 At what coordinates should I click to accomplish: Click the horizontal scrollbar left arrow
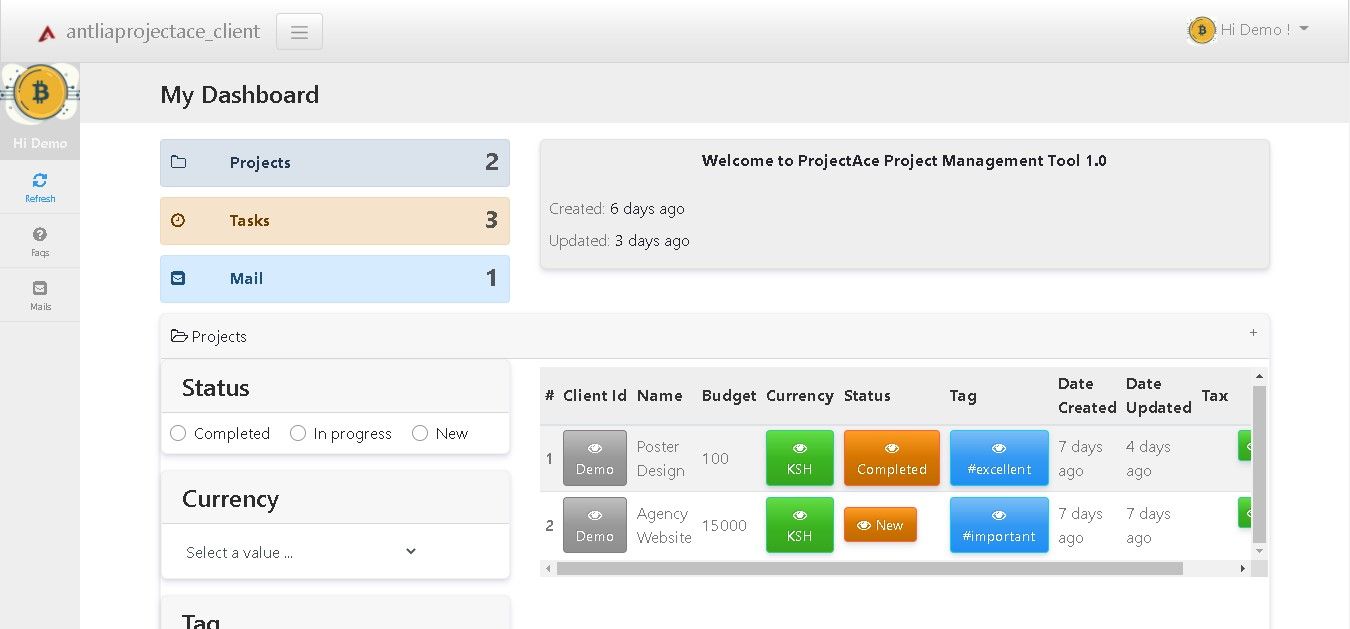tap(546, 568)
